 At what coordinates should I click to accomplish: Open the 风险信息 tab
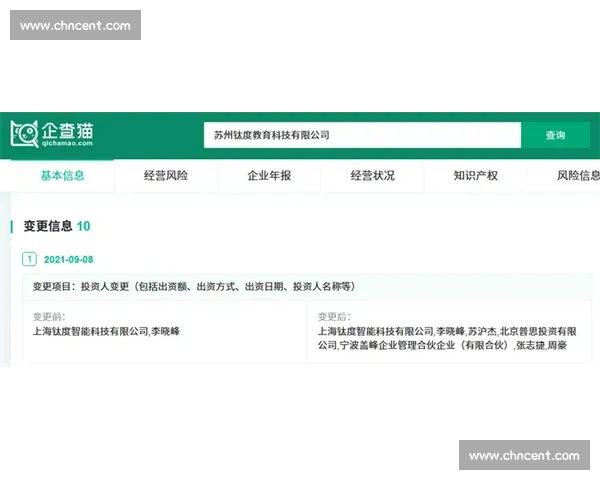[578, 176]
